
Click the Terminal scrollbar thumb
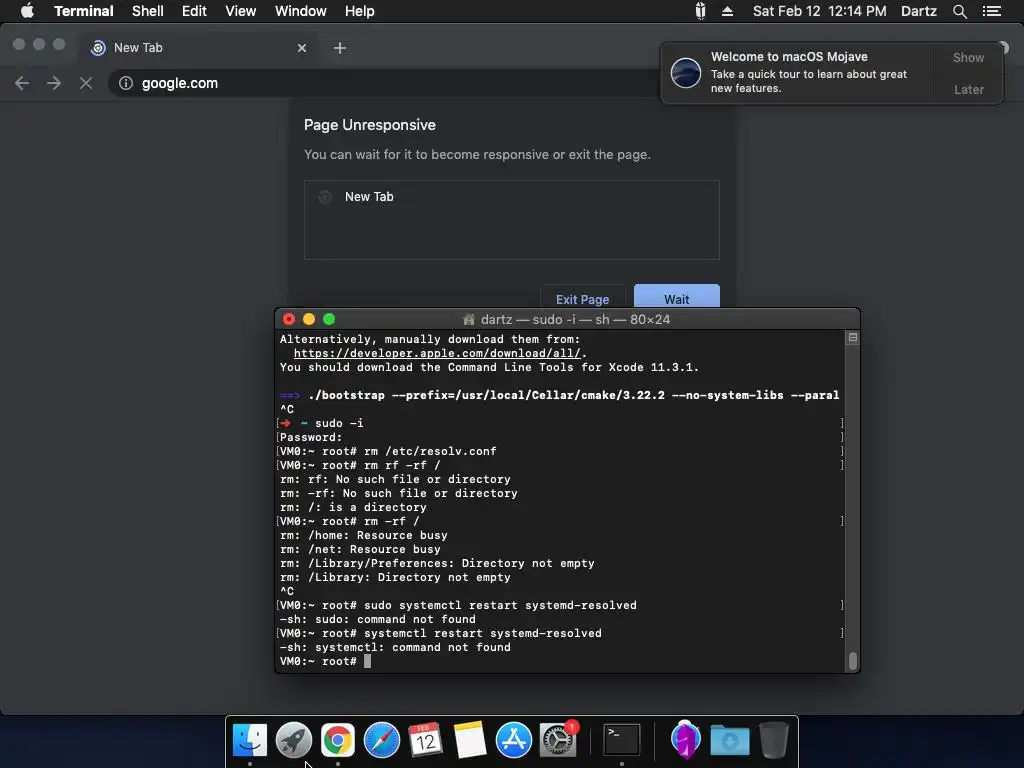(x=852, y=660)
